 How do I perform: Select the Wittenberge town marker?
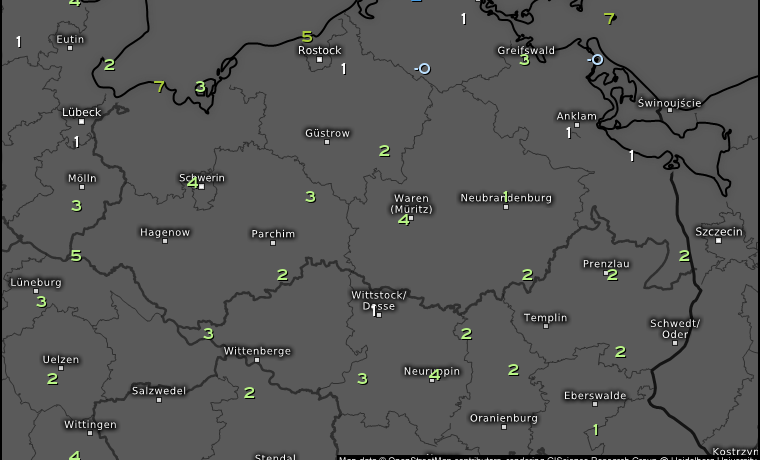pyautogui.click(x=257, y=360)
